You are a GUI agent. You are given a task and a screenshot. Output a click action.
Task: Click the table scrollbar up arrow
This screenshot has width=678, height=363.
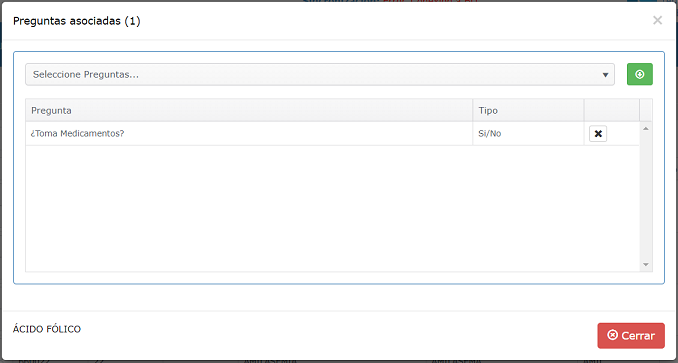point(646,129)
